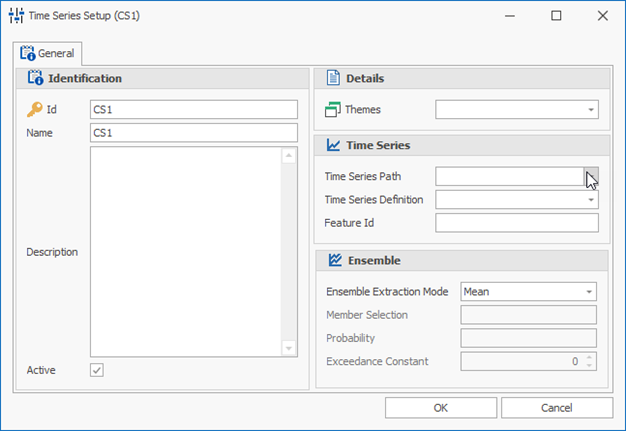This screenshot has width=626, height=431.
Task: Click the Description scrollbar down arrow
Action: (289, 348)
